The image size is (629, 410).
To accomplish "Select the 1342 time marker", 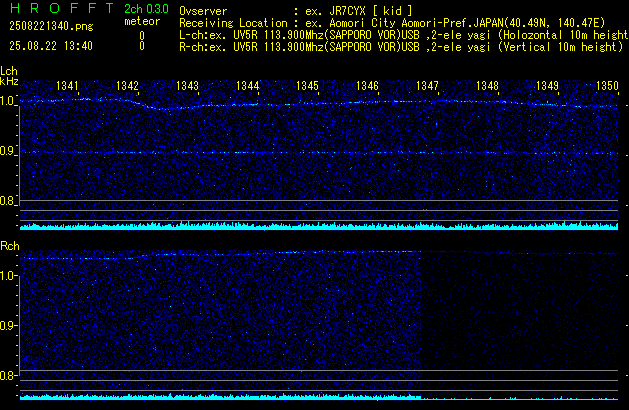I will pos(127,86).
